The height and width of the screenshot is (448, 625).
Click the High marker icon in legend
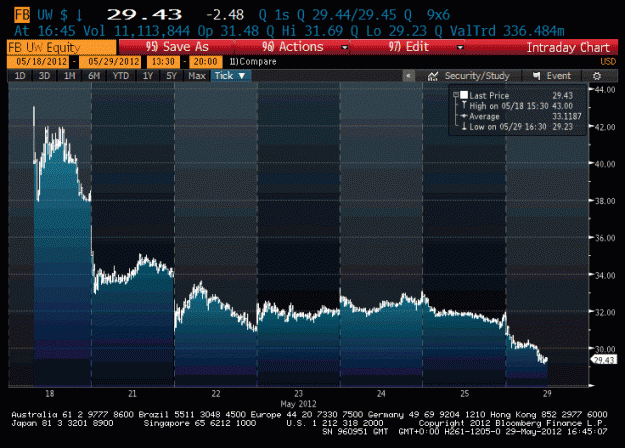coord(464,106)
